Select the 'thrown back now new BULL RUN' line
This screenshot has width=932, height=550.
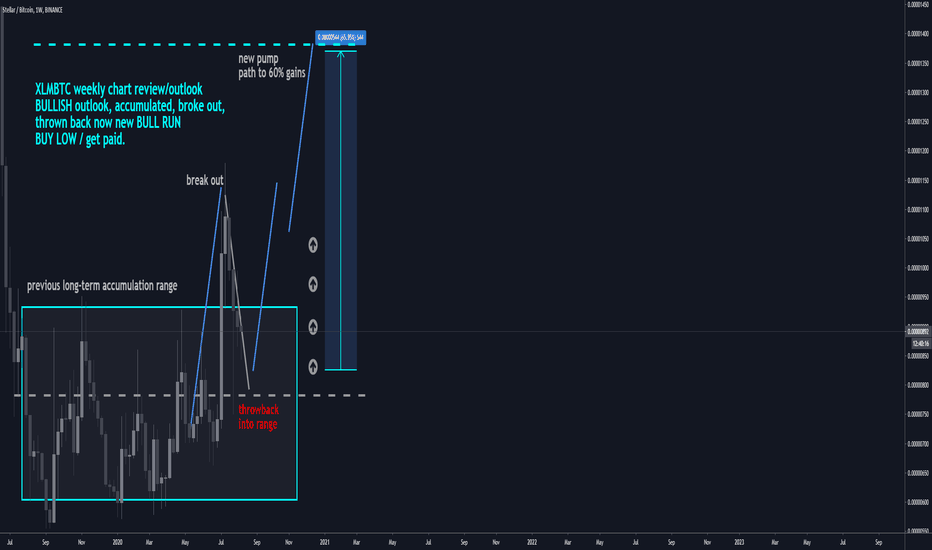[x=108, y=122]
